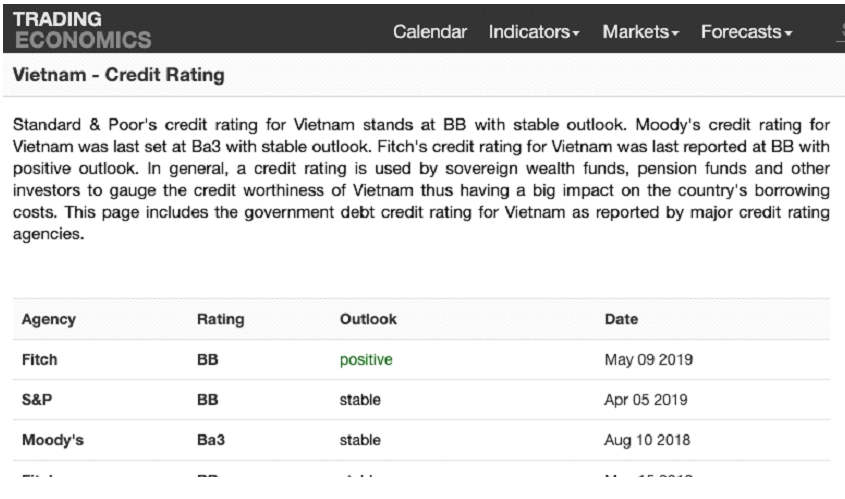Click the Moody's agency row
The width and height of the screenshot is (845, 499).
click(421, 440)
